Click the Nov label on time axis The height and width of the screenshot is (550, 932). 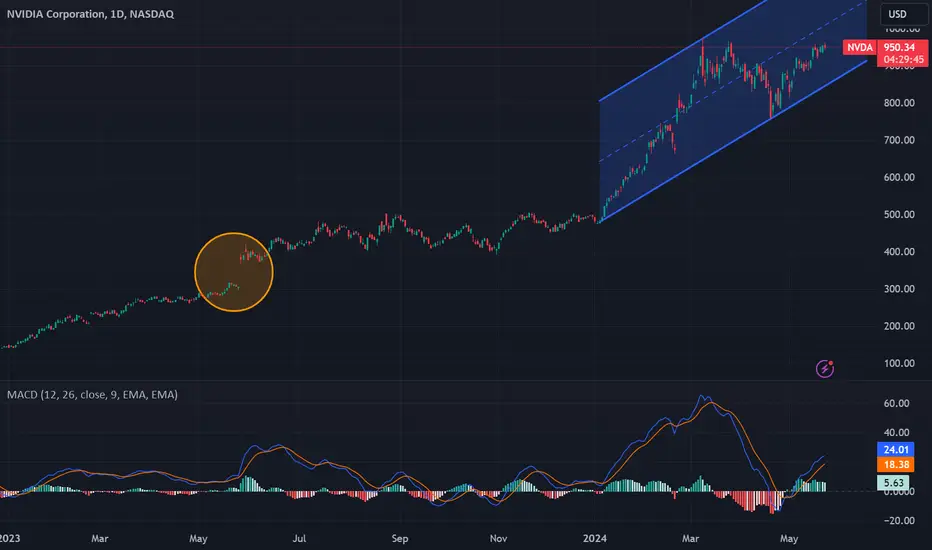[x=498, y=538]
